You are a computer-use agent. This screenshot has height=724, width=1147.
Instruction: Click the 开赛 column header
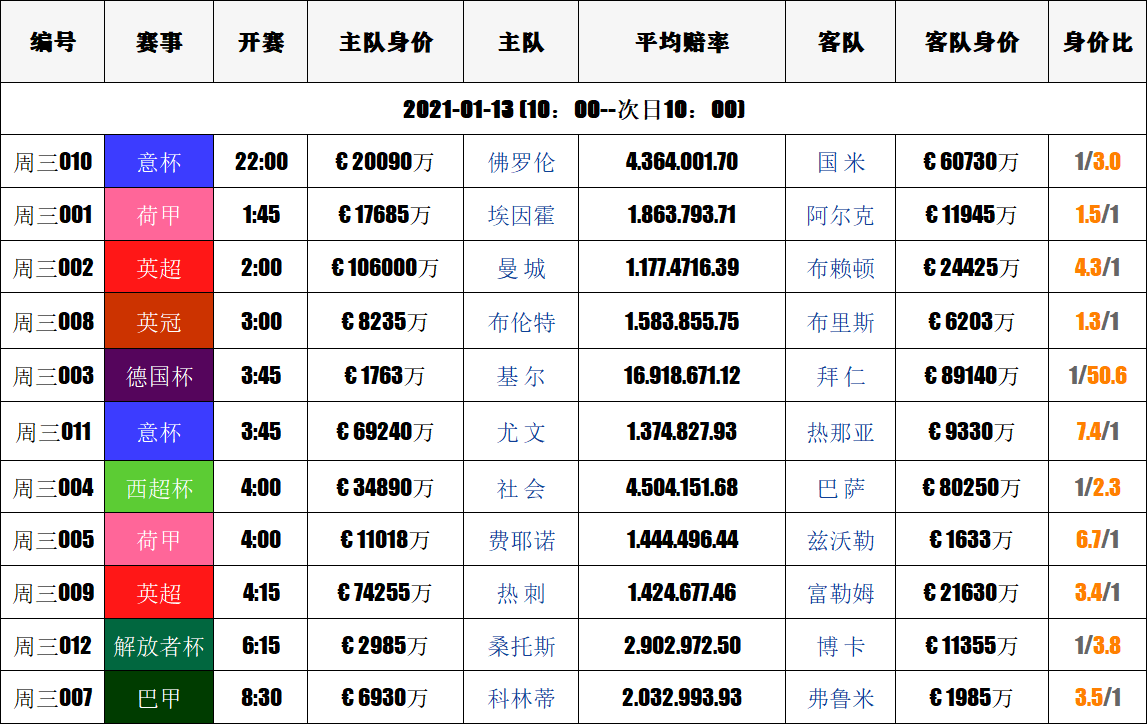(261, 42)
